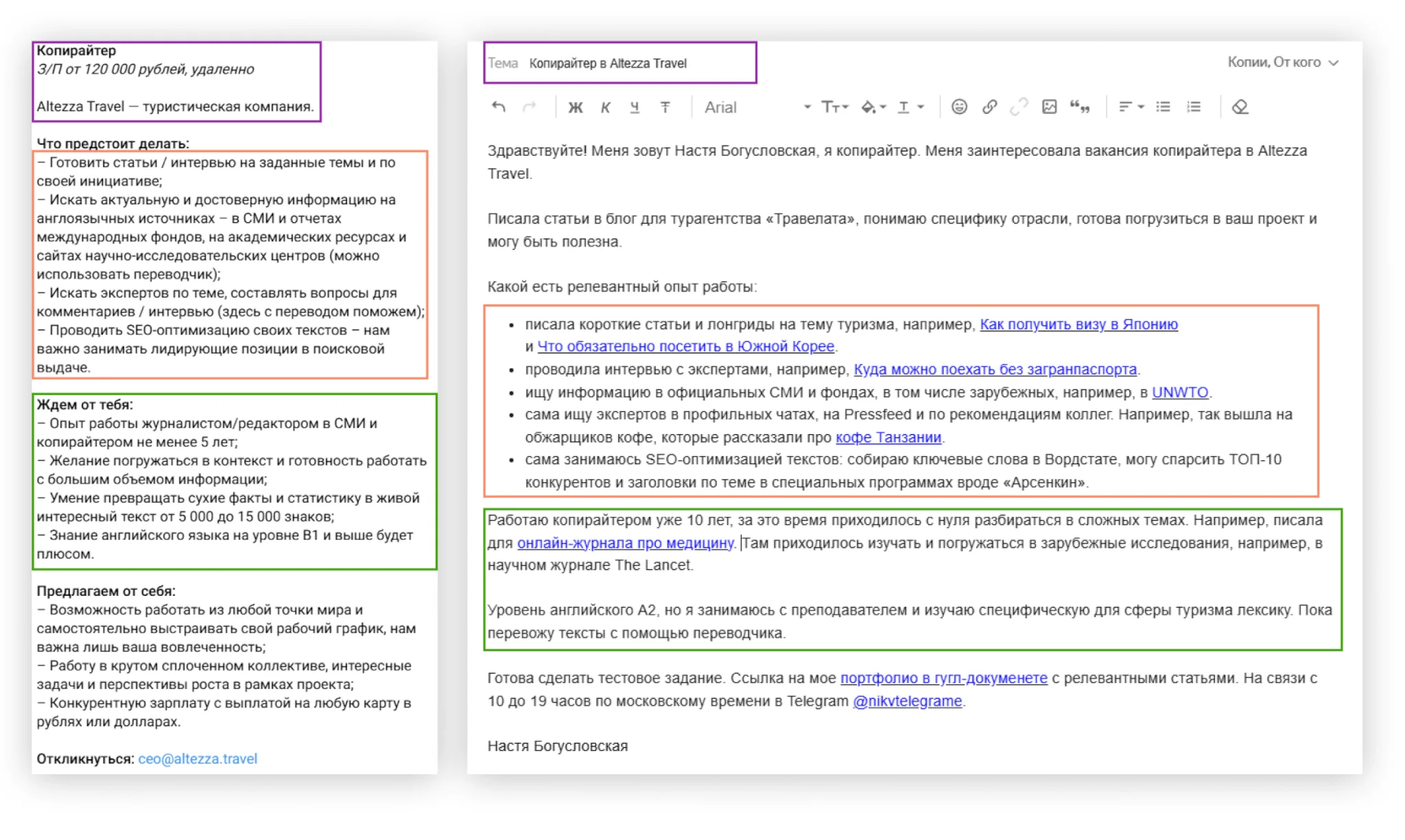Open the ceo@altezza.travel email link
The image size is (1405, 840).
click(198, 758)
